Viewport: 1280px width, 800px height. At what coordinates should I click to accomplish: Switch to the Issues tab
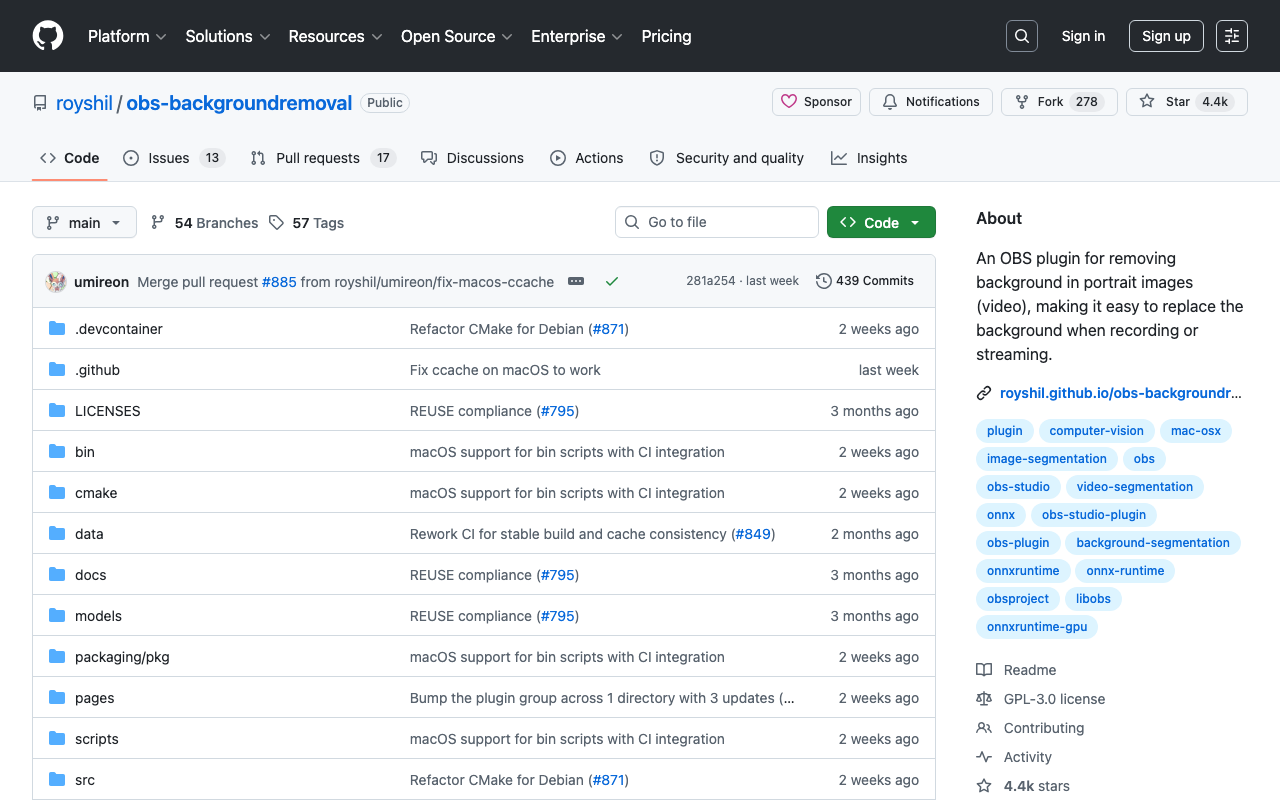[x=174, y=158]
